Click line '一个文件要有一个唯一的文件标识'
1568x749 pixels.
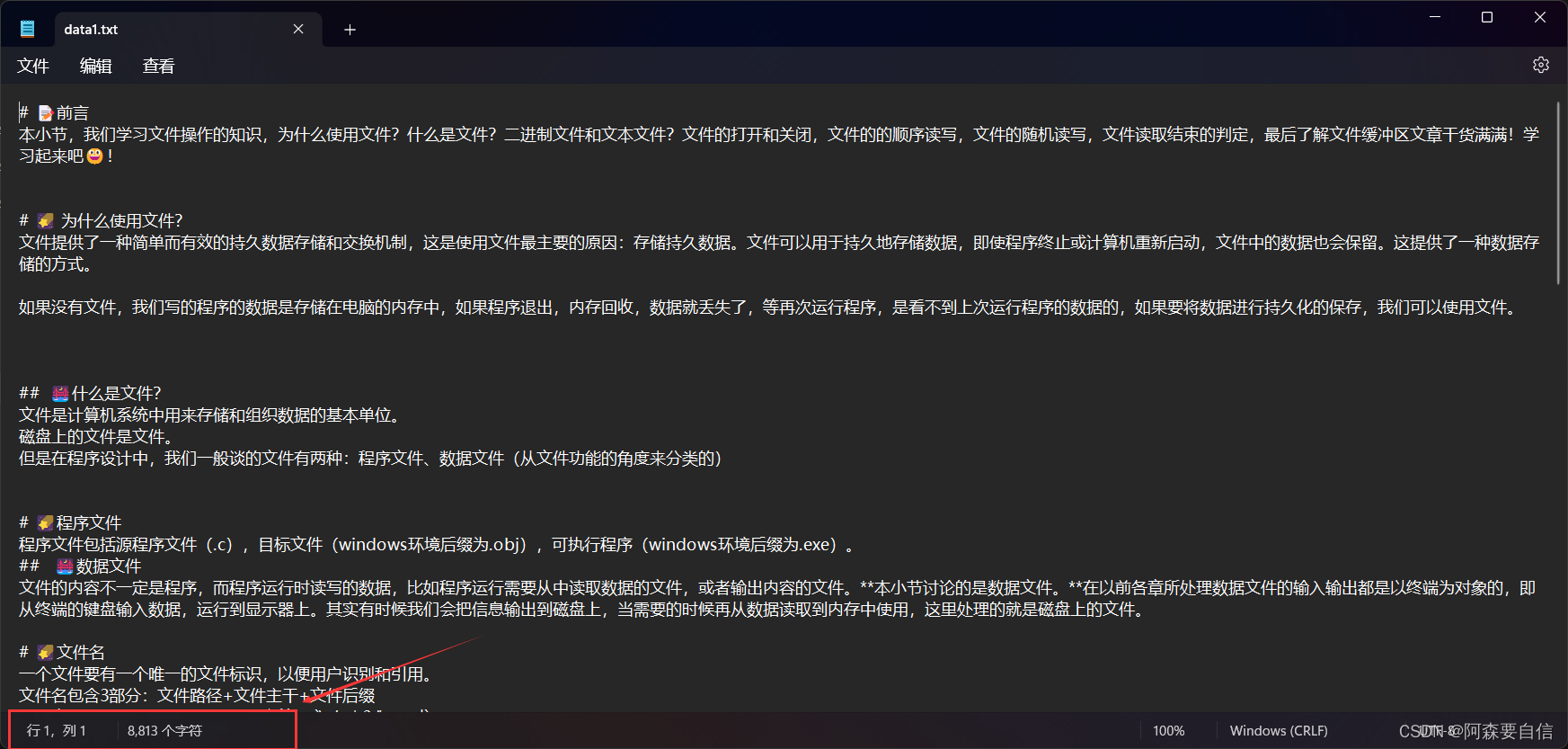(x=228, y=674)
